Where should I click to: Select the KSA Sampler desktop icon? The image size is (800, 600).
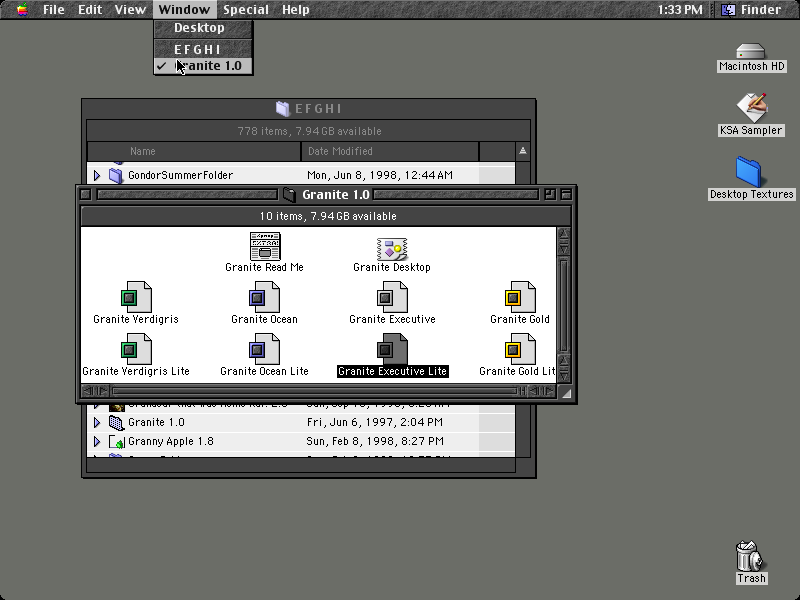[751, 107]
